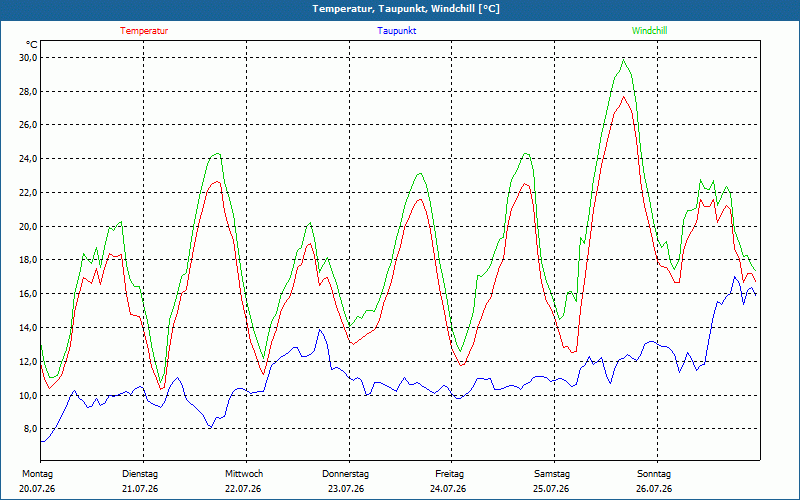Click the °C axis unit label
Viewport: 800px width, 500px height.
[32, 44]
